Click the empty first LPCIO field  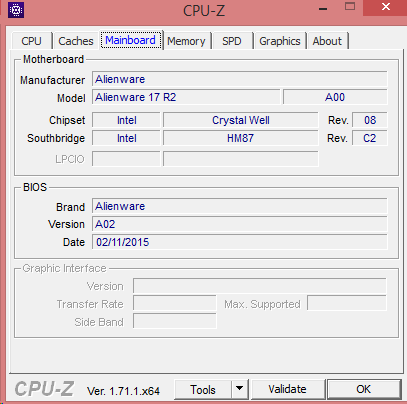click(x=126, y=159)
